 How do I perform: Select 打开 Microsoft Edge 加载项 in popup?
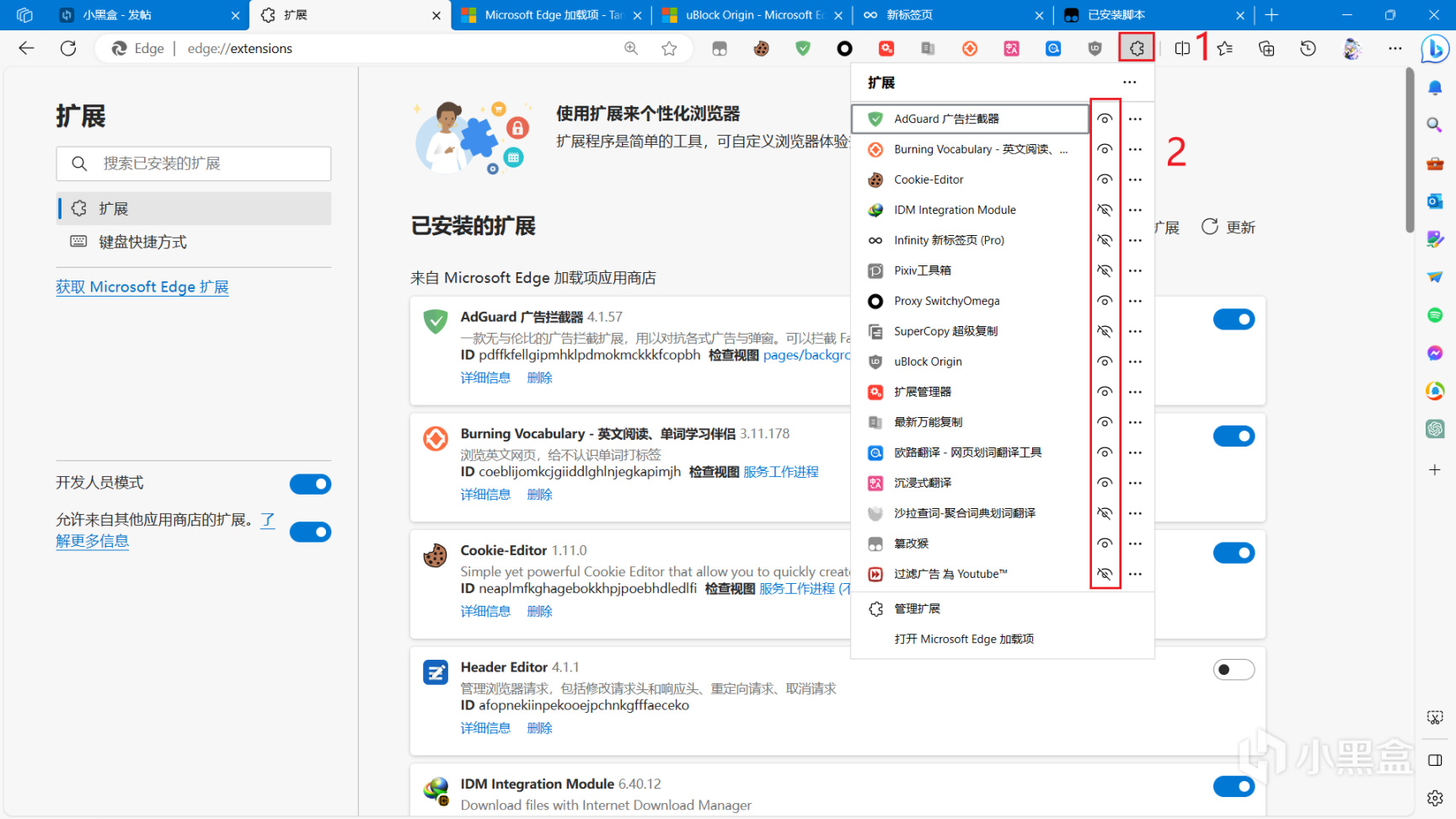1003,639
